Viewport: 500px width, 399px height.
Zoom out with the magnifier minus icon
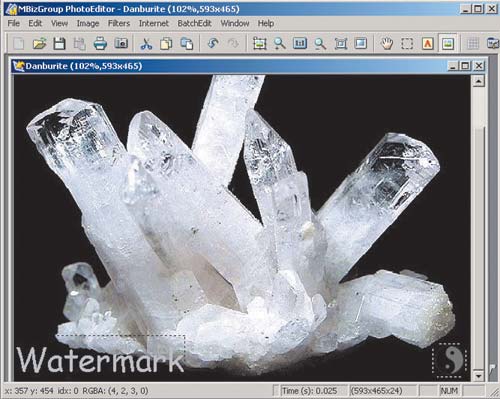(x=320, y=43)
